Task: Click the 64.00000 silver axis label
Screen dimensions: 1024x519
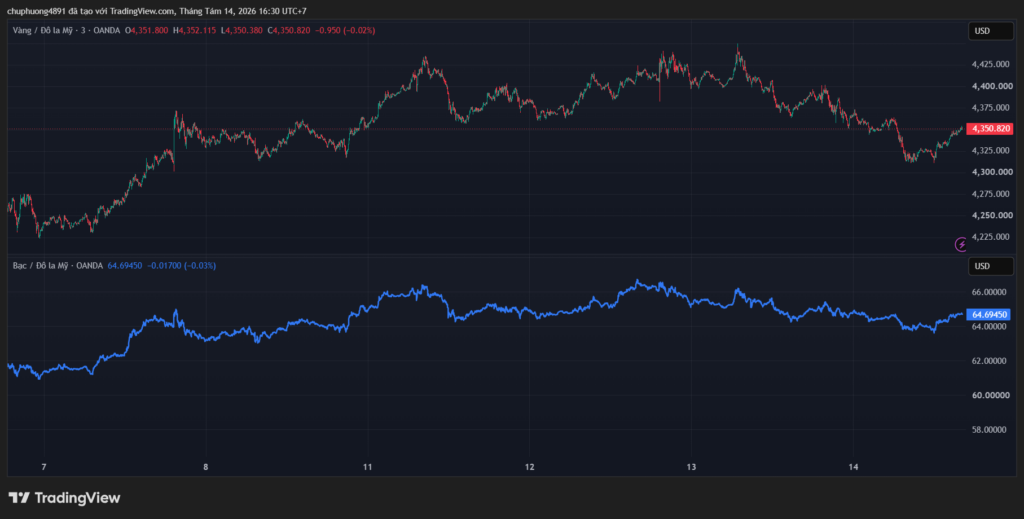Action: click(991, 326)
